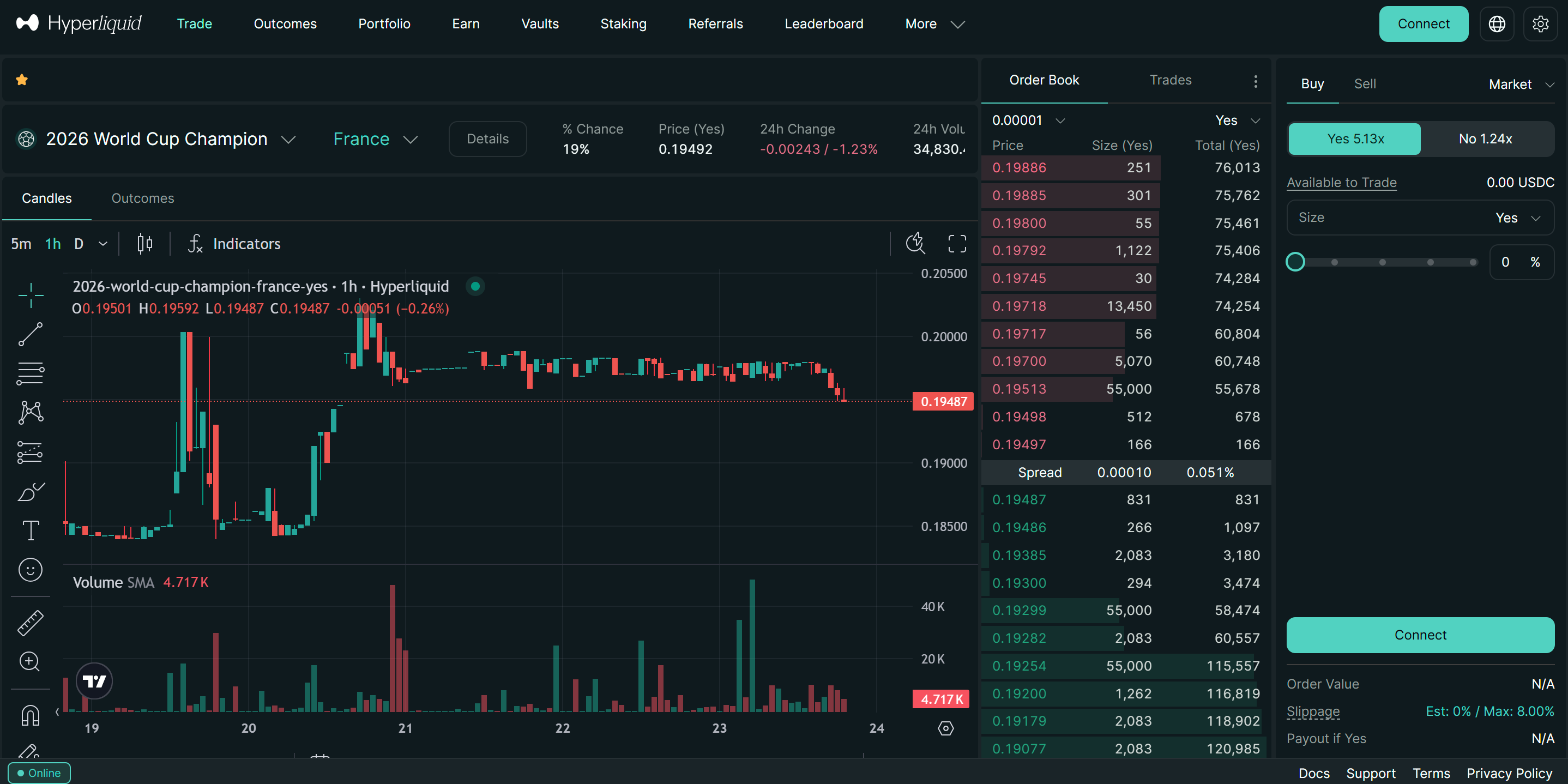Click the Available to Trade label
This screenshot has height=784, width=1568.
pyautogui.click(x=1342, y=182)
